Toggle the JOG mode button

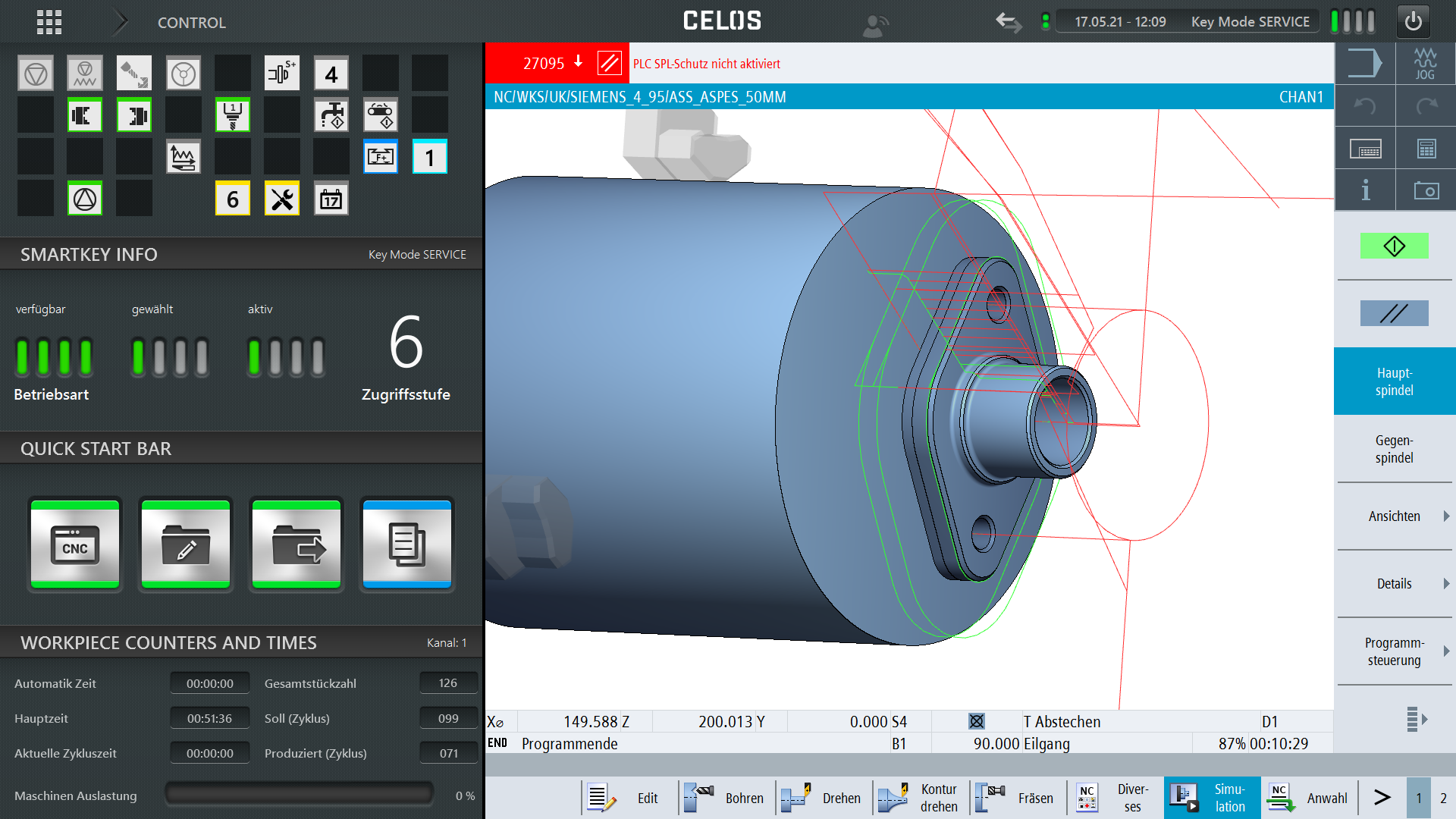click(1425, 64)
